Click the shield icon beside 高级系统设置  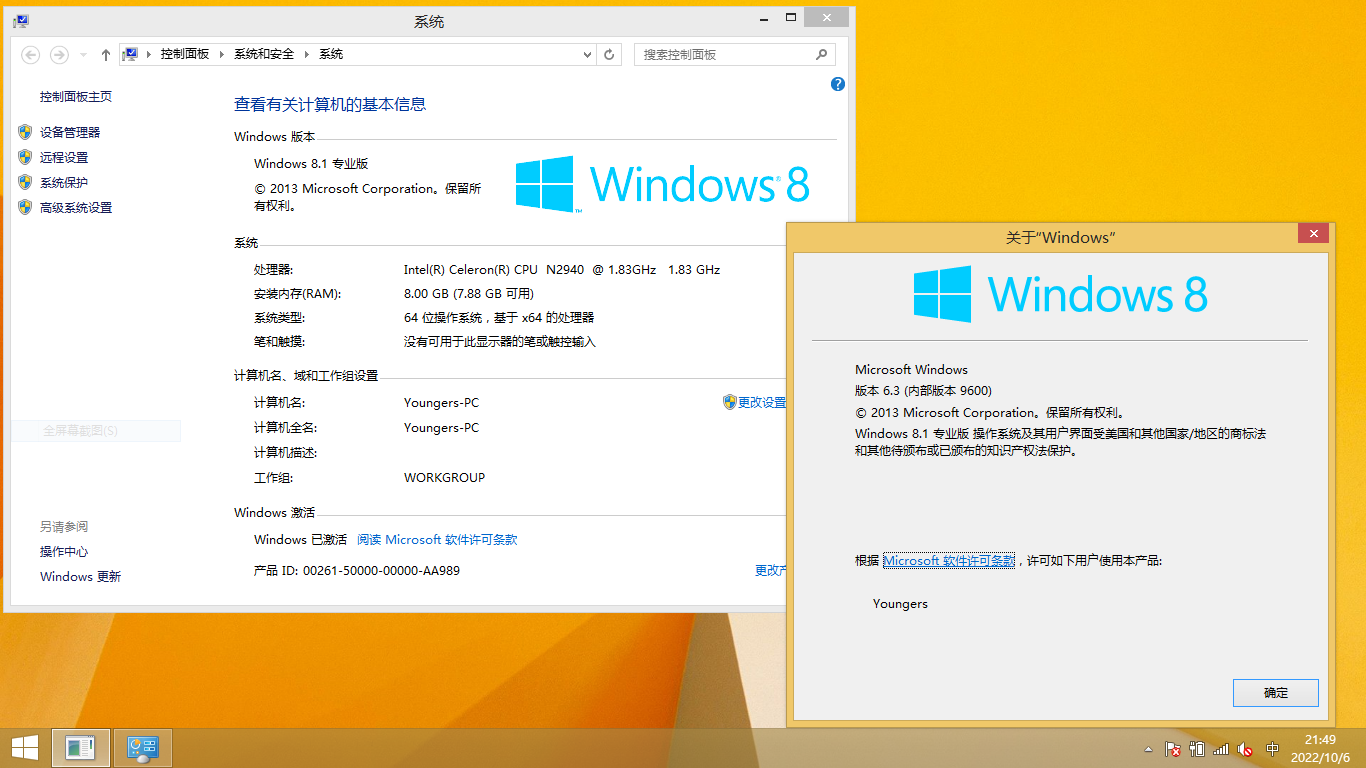(25, 207)
